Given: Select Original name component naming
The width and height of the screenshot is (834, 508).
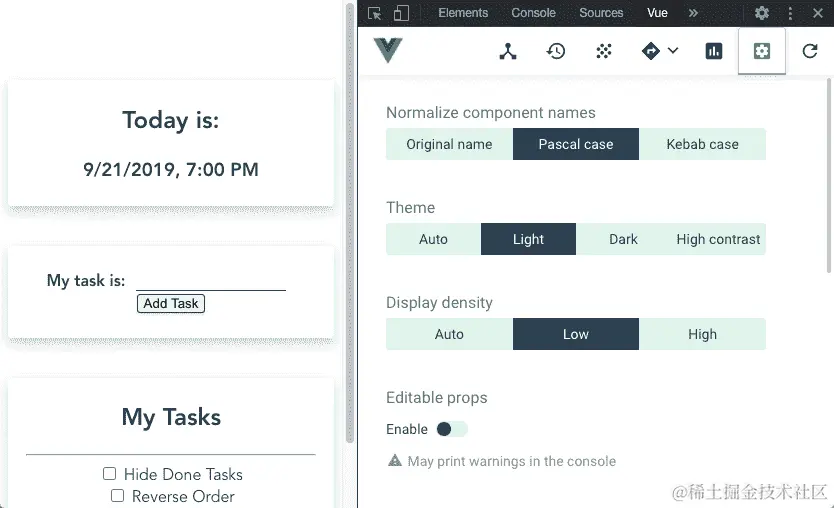Looking at the screenshot, I should pos(449,144).
